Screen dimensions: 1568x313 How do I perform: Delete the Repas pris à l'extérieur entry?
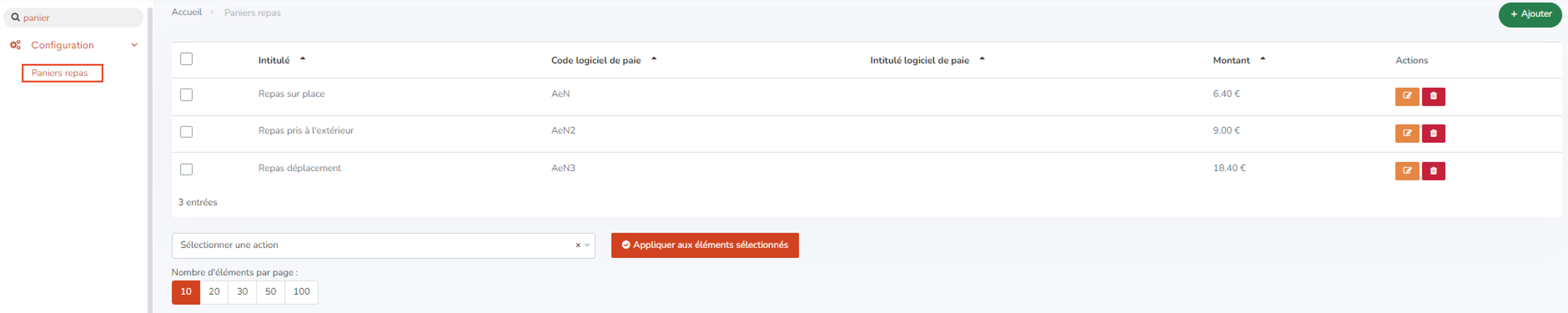(1434, 133)
